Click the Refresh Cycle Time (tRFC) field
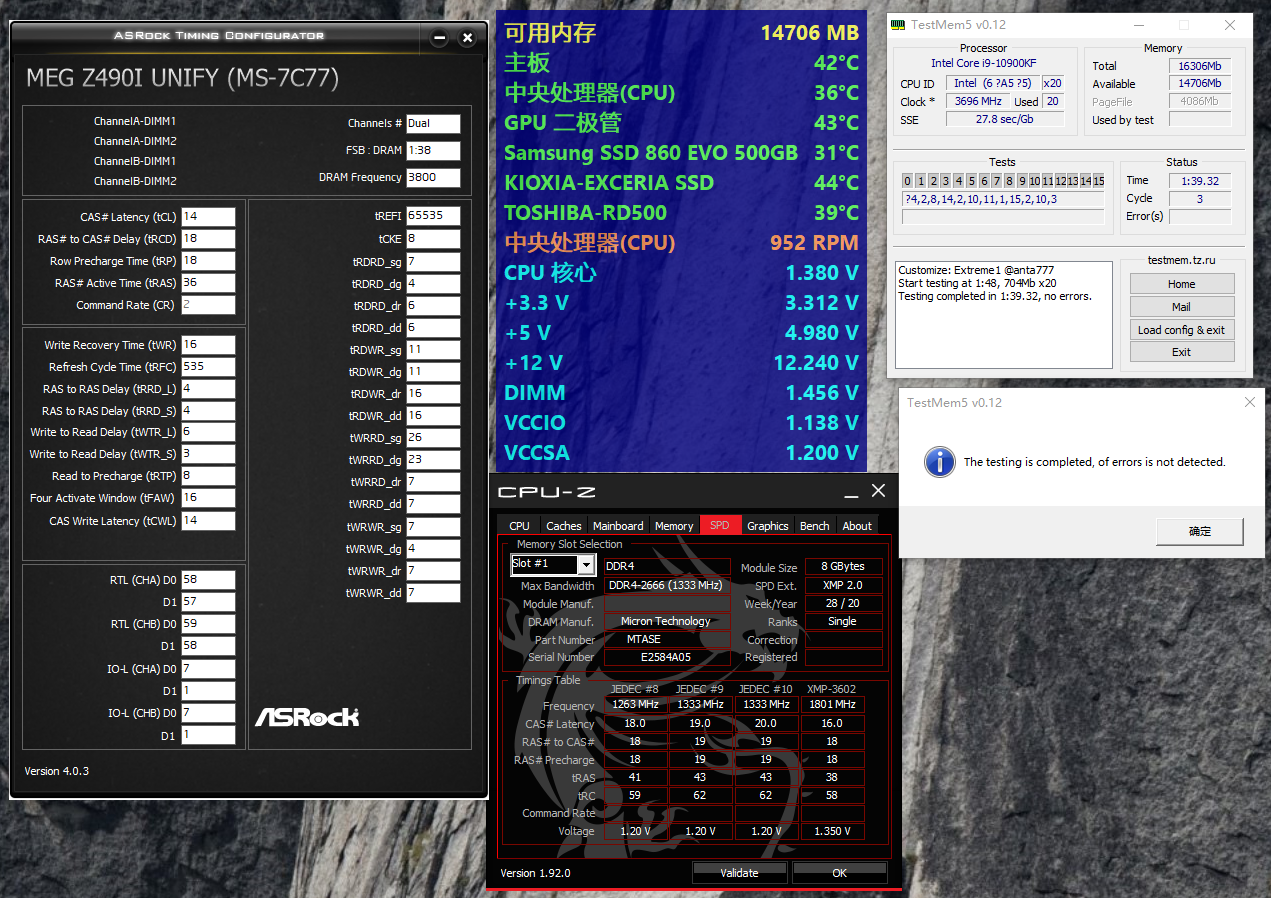This screenshot has height=898, width=1271. pyautogui.click(x=208, y=367)
